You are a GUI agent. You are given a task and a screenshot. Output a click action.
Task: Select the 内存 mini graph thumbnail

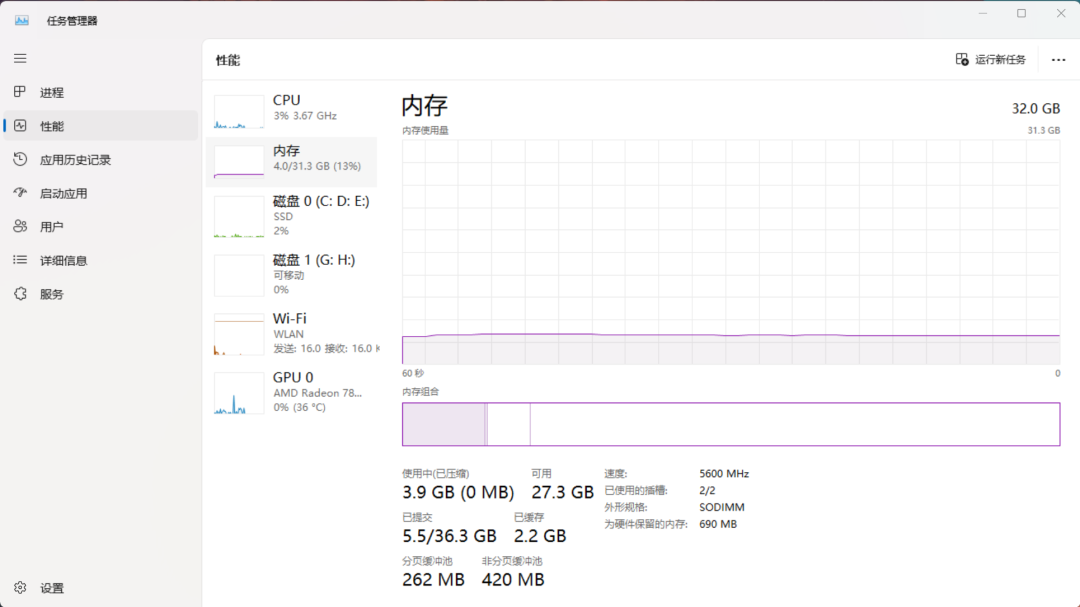(x=239, y=162)
